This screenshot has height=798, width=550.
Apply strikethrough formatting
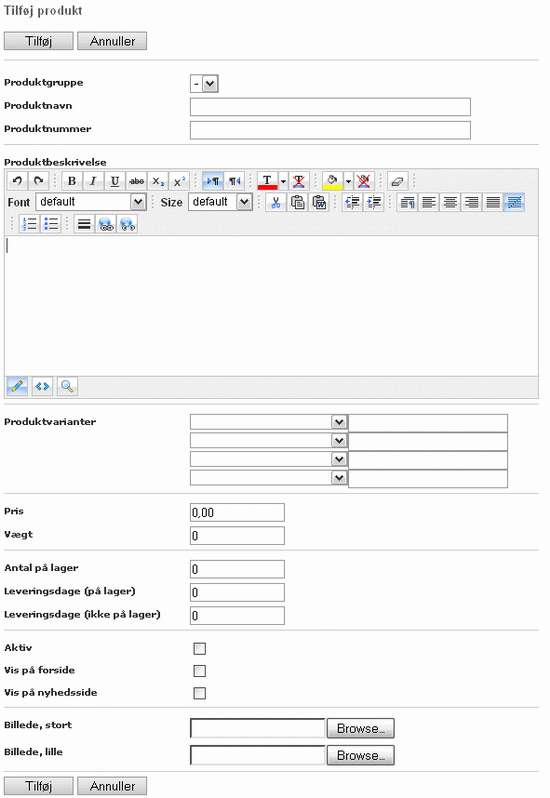click(x=136, y=181)
